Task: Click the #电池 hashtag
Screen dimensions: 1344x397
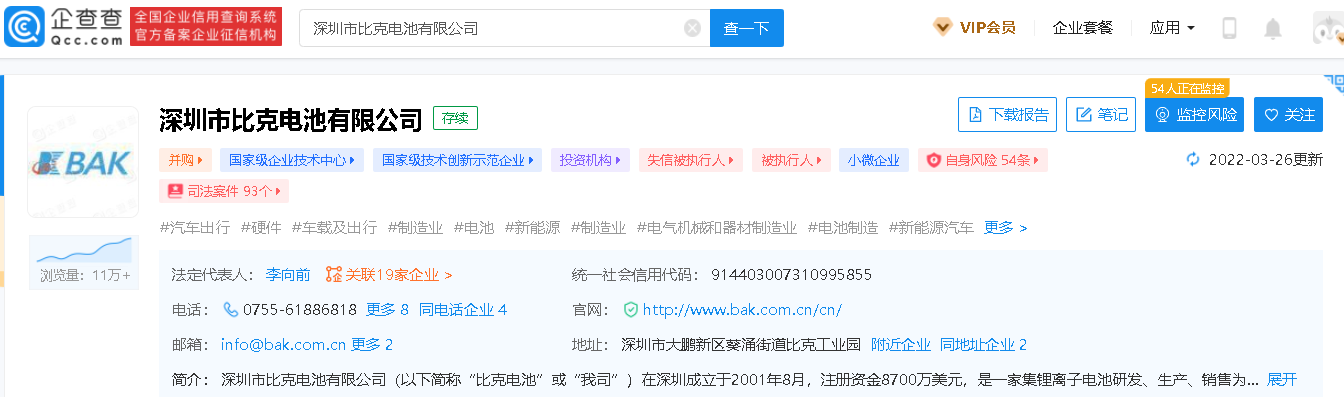Action: click(x=473, y=227)
